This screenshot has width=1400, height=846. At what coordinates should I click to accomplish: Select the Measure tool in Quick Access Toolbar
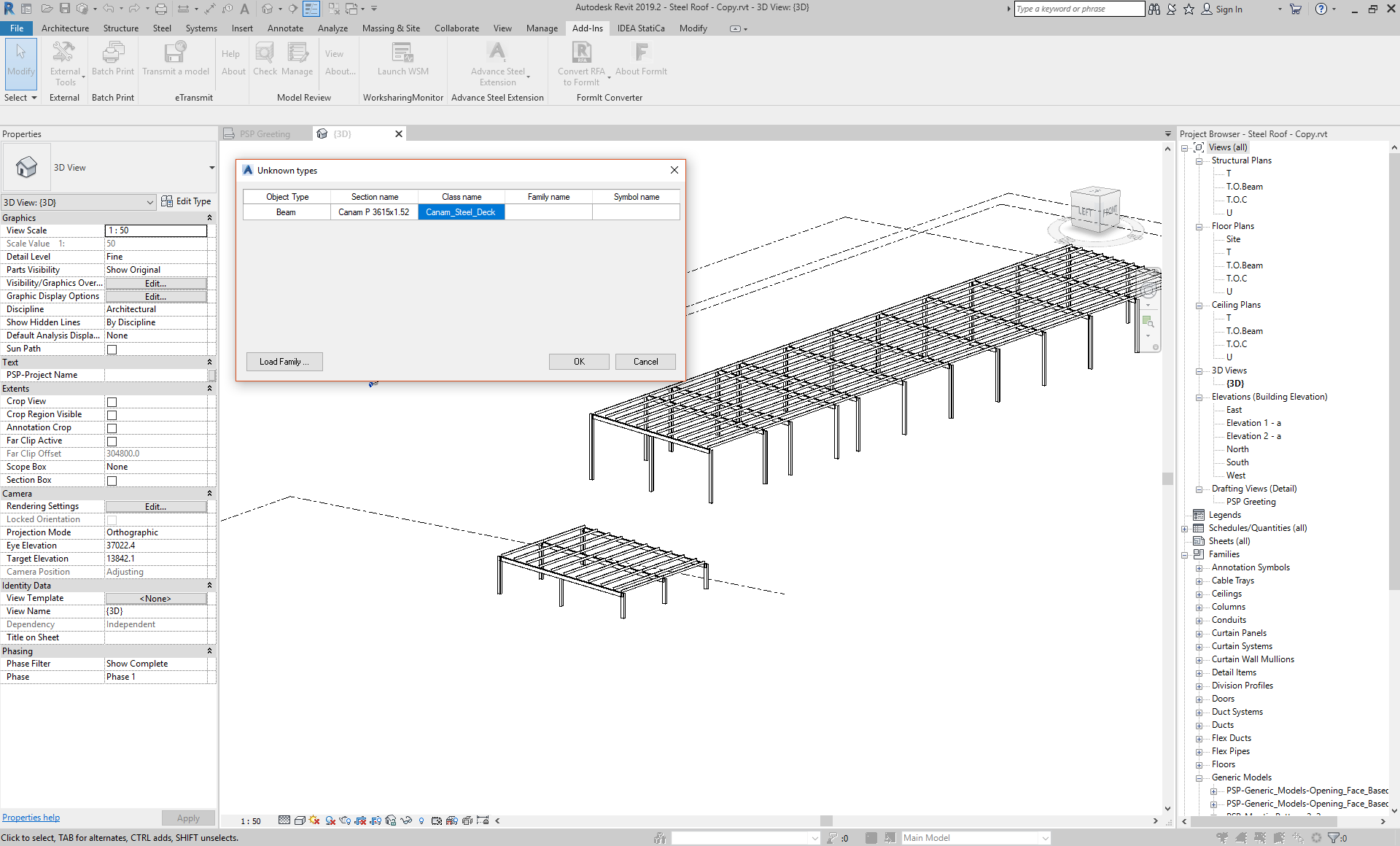184,9
